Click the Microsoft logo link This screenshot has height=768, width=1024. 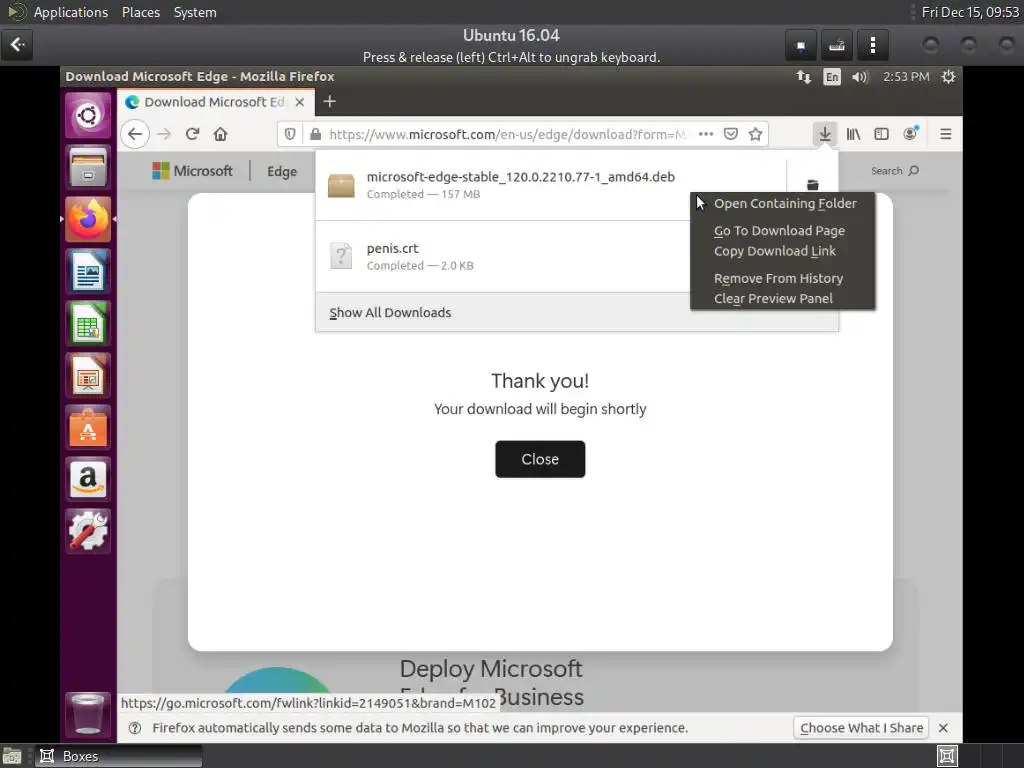pos(193,171)
